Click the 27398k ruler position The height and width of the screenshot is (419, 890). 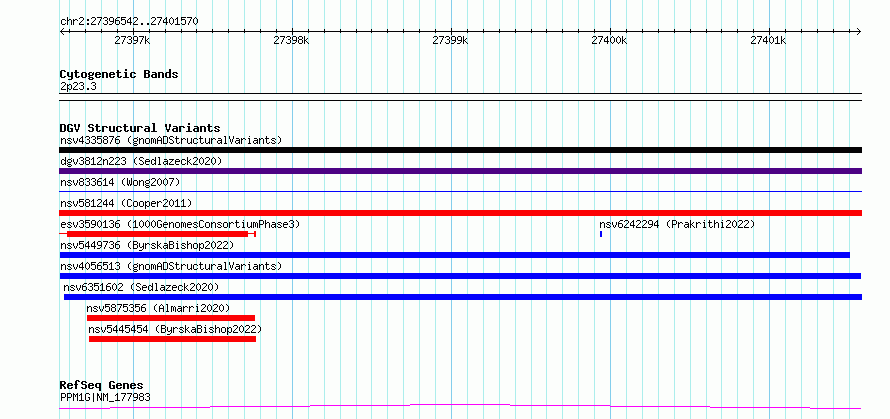[291, 40]
